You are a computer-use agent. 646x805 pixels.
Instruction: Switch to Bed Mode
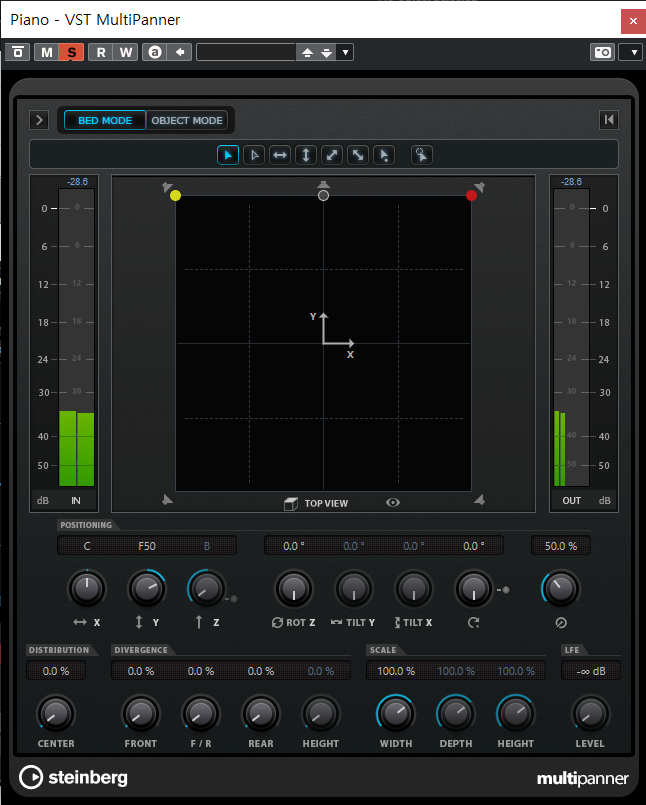[105, 120]
